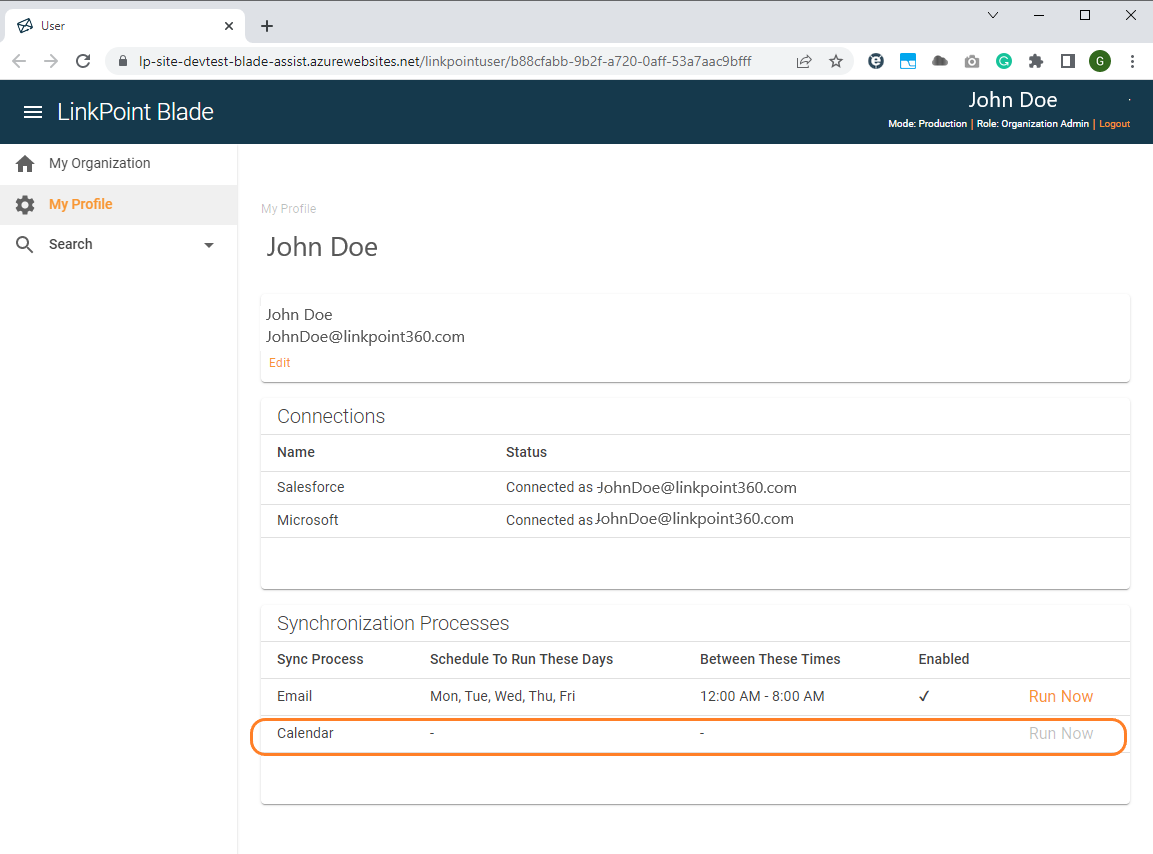Run the Email sync now
Screen dimensions: 1153x854
tap(1060, 697)
